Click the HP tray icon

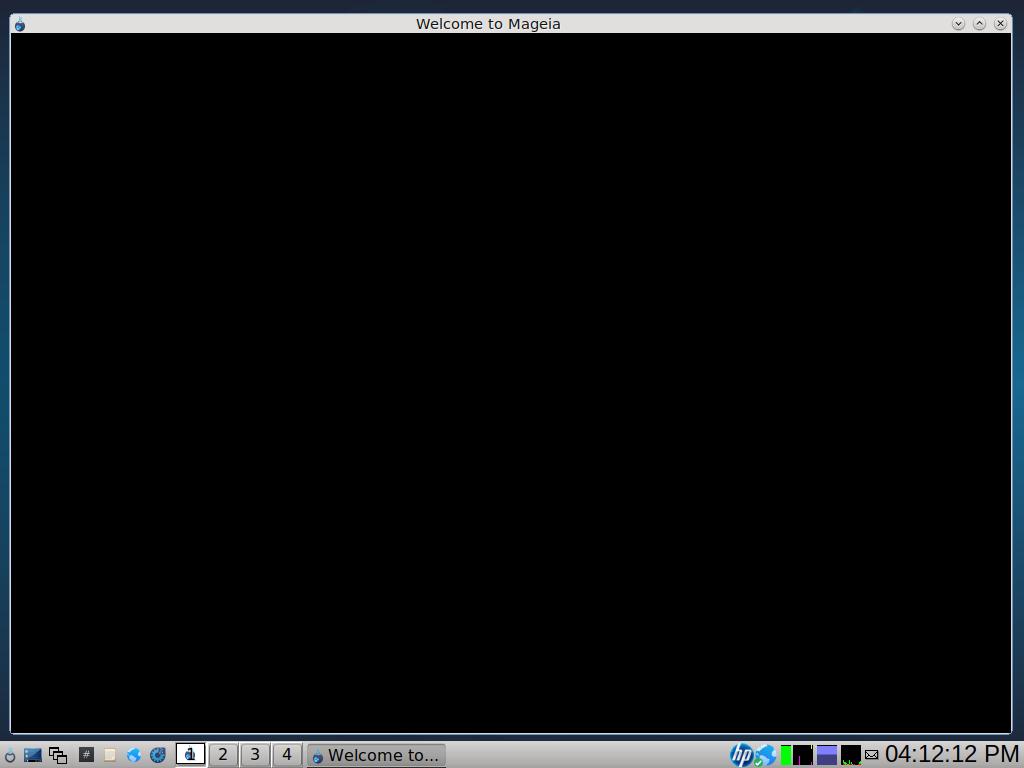[741, 755]
